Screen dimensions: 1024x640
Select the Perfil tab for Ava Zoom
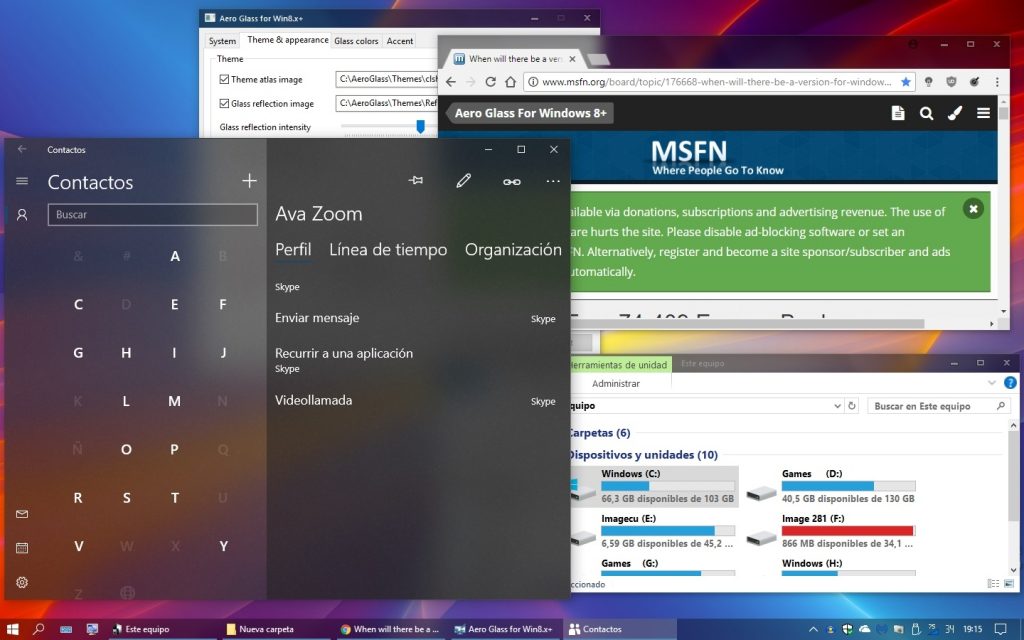click(293, 249)
